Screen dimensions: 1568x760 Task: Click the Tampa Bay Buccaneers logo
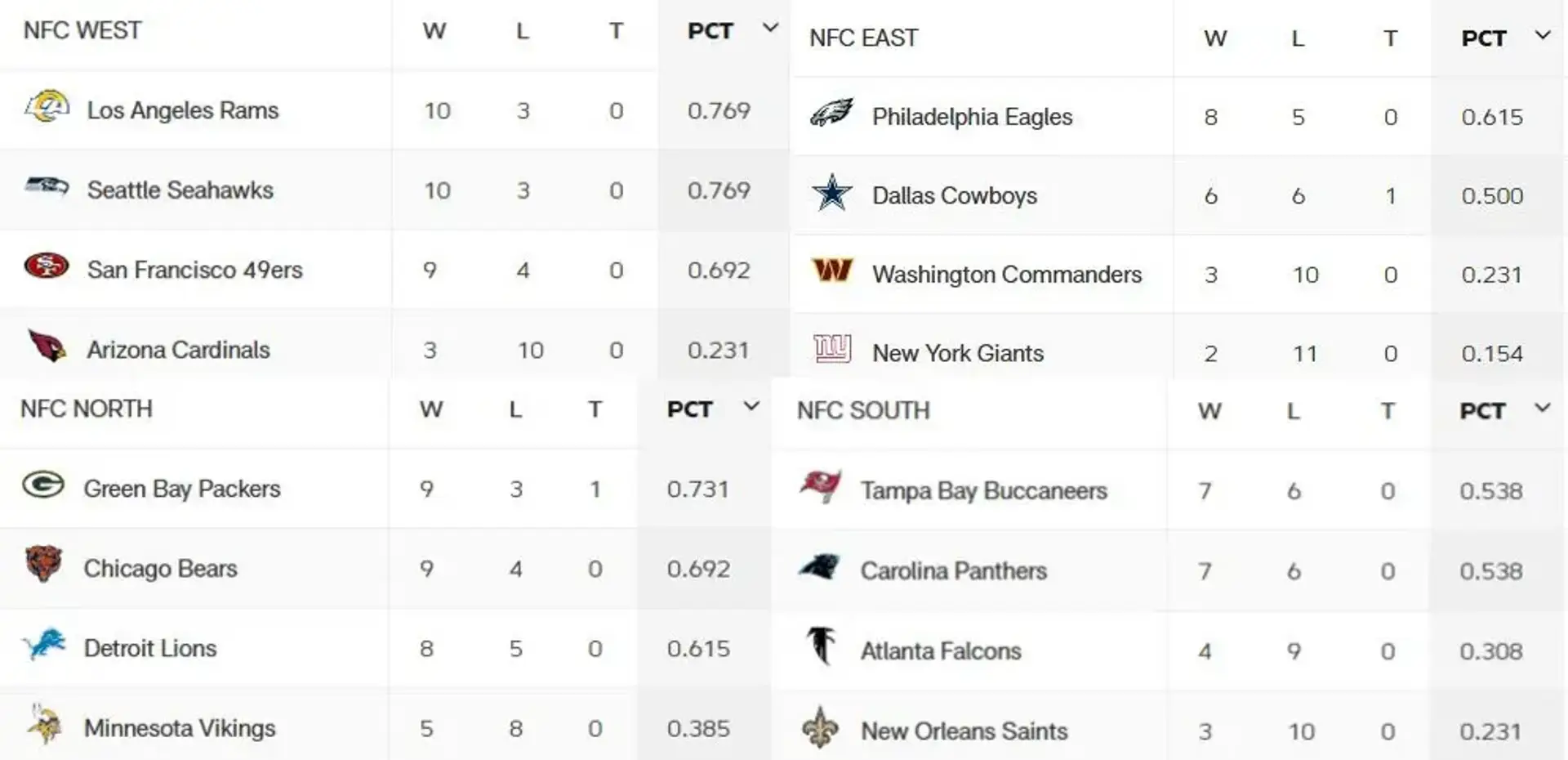pos(820,486)
